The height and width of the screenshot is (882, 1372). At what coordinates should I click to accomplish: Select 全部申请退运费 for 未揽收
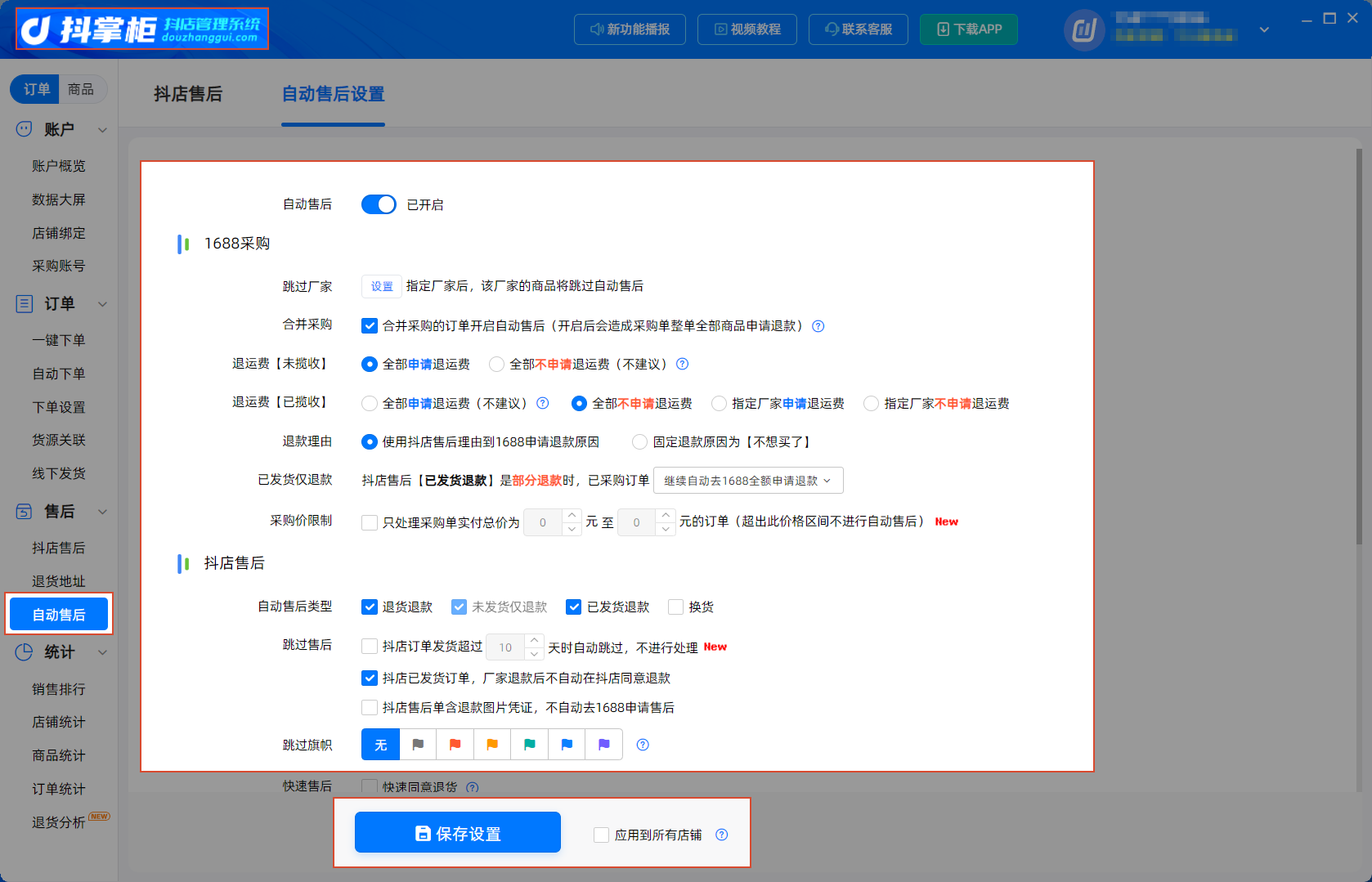[370, 365]
